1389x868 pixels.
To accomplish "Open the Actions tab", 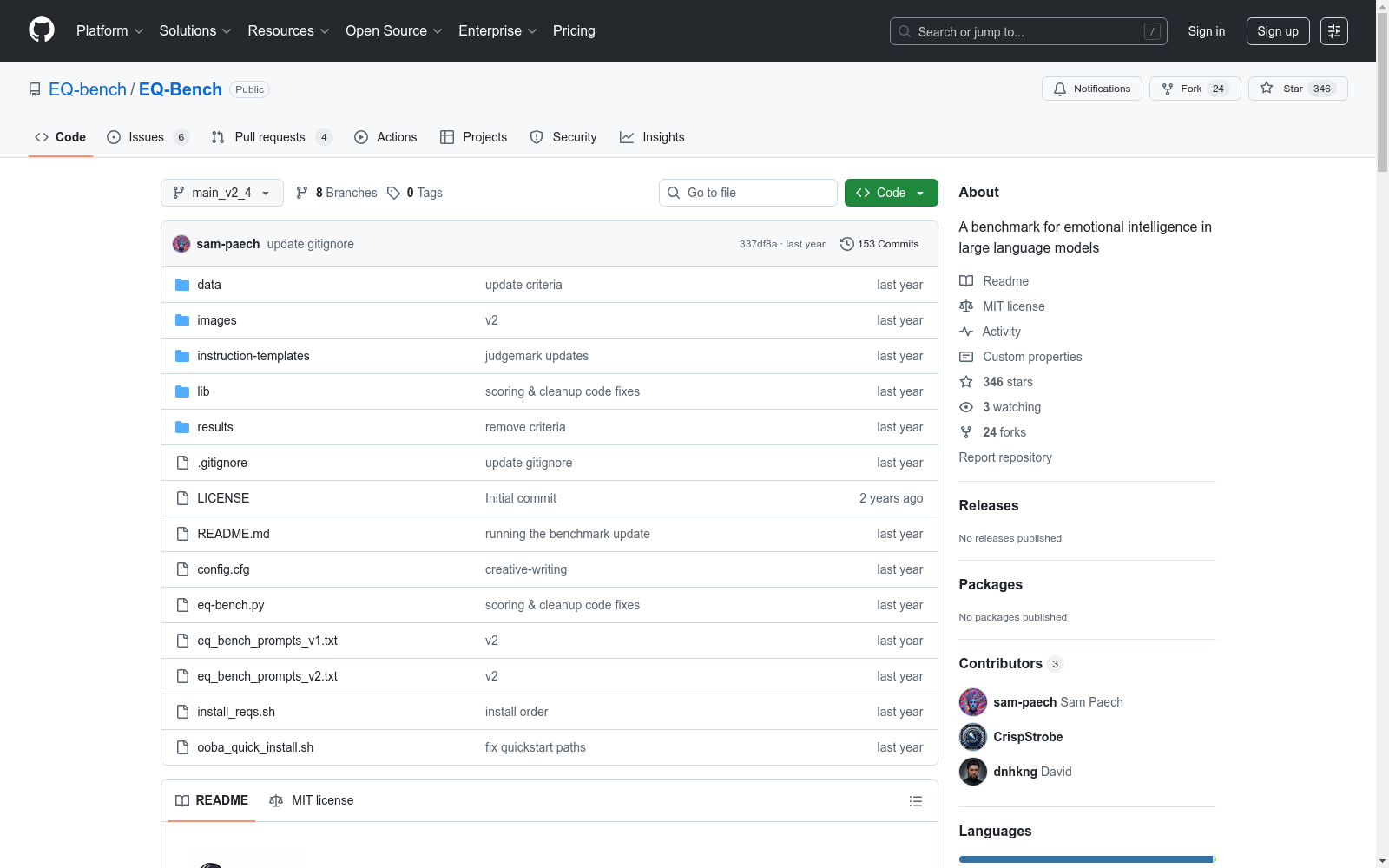I will tap(385, 137).
